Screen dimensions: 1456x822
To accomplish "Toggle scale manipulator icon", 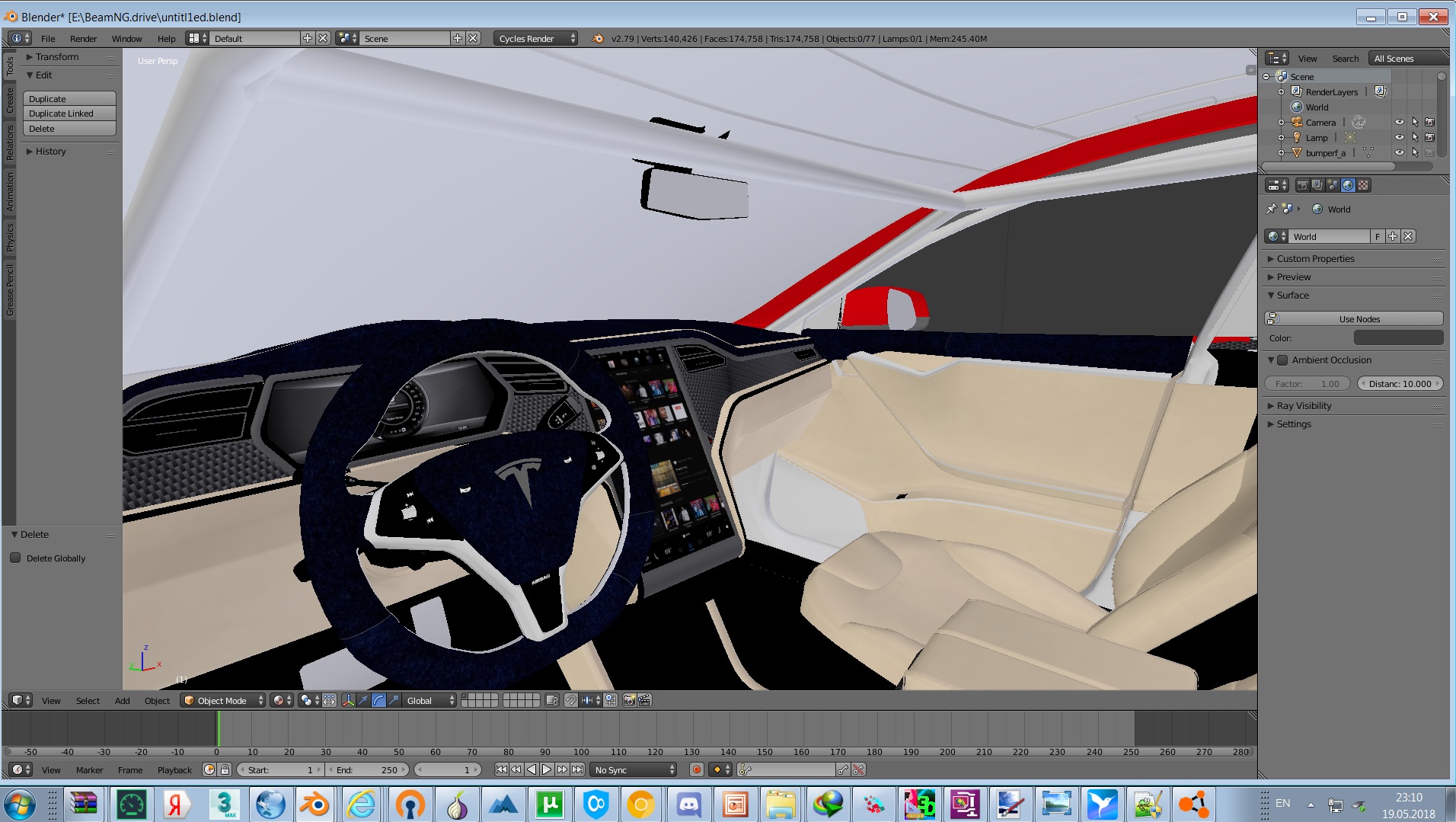I will click(x=394, y=700).
